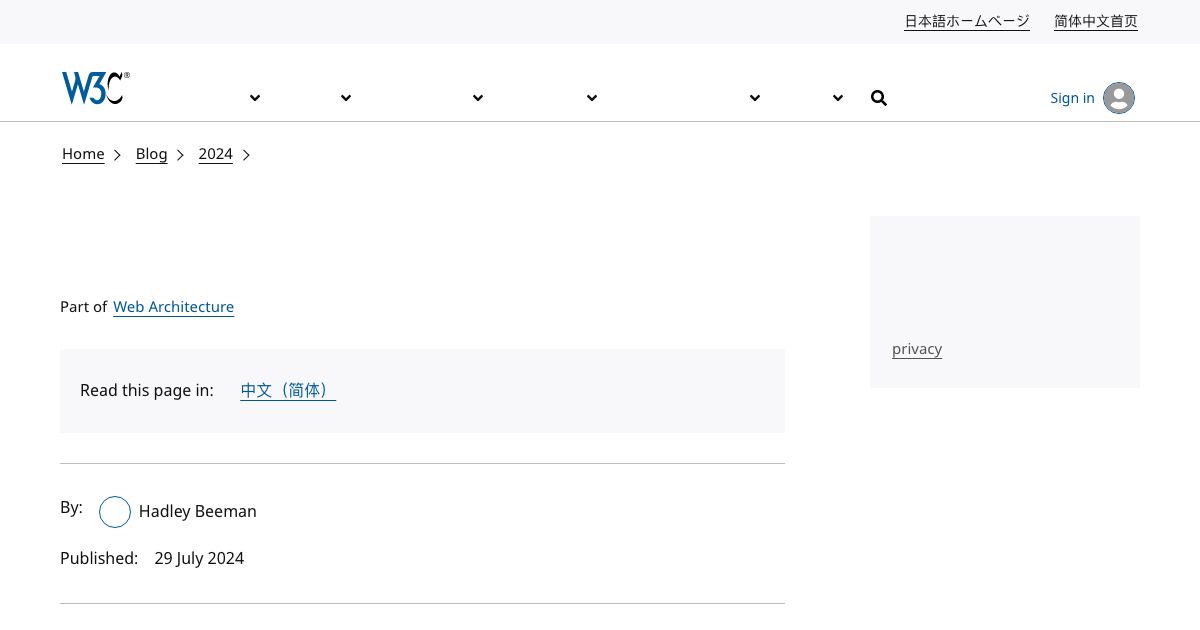Click the chevron separator after Home breadcrumb
Screen dimensions: 1200x630
pos(117,155)
